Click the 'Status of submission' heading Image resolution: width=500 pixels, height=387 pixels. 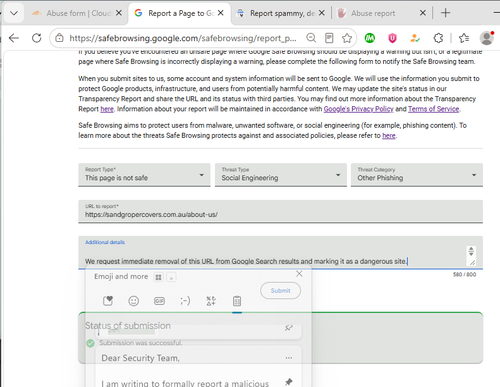[128, 326]
